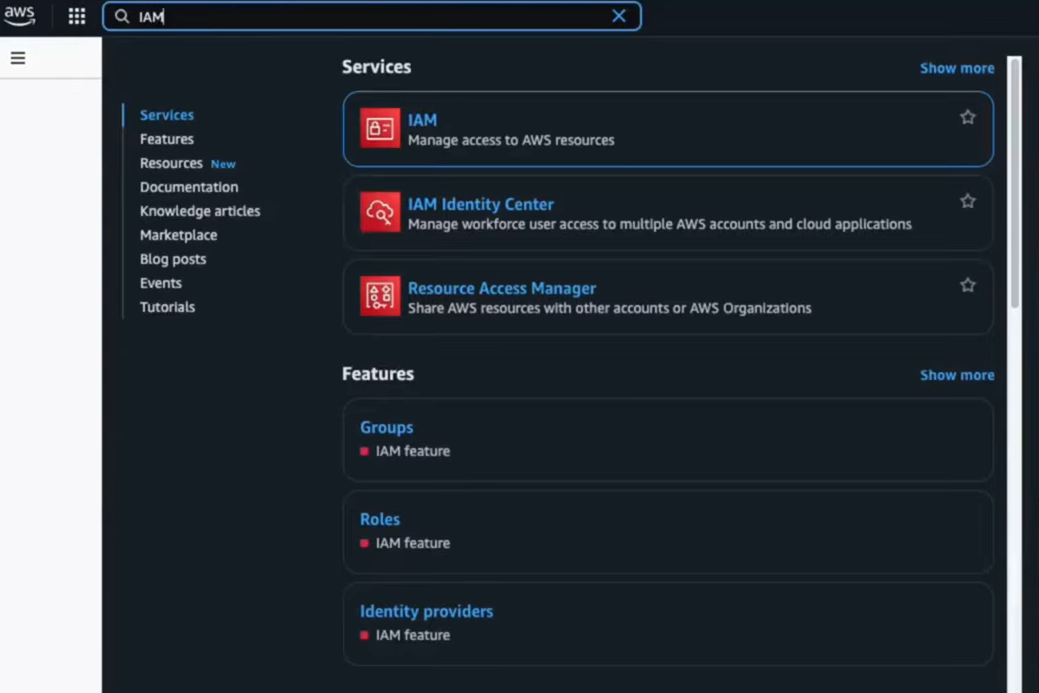Select the Blog posts category
The height and width of the screenshot is (693, 1039).
point(171,259)
